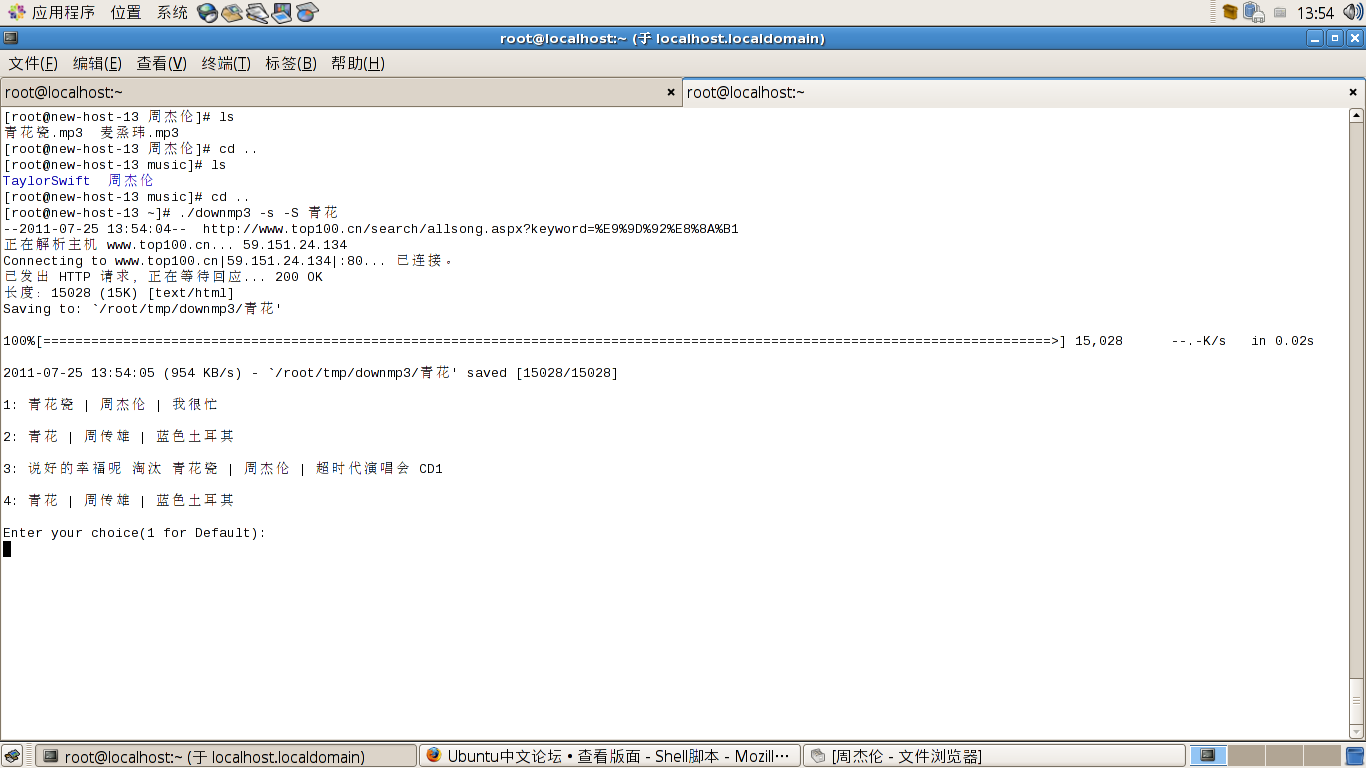This screenshot has height=768, width=1366.
Task: Maximize the terminal window
Action: click(x=1335, y=38)
